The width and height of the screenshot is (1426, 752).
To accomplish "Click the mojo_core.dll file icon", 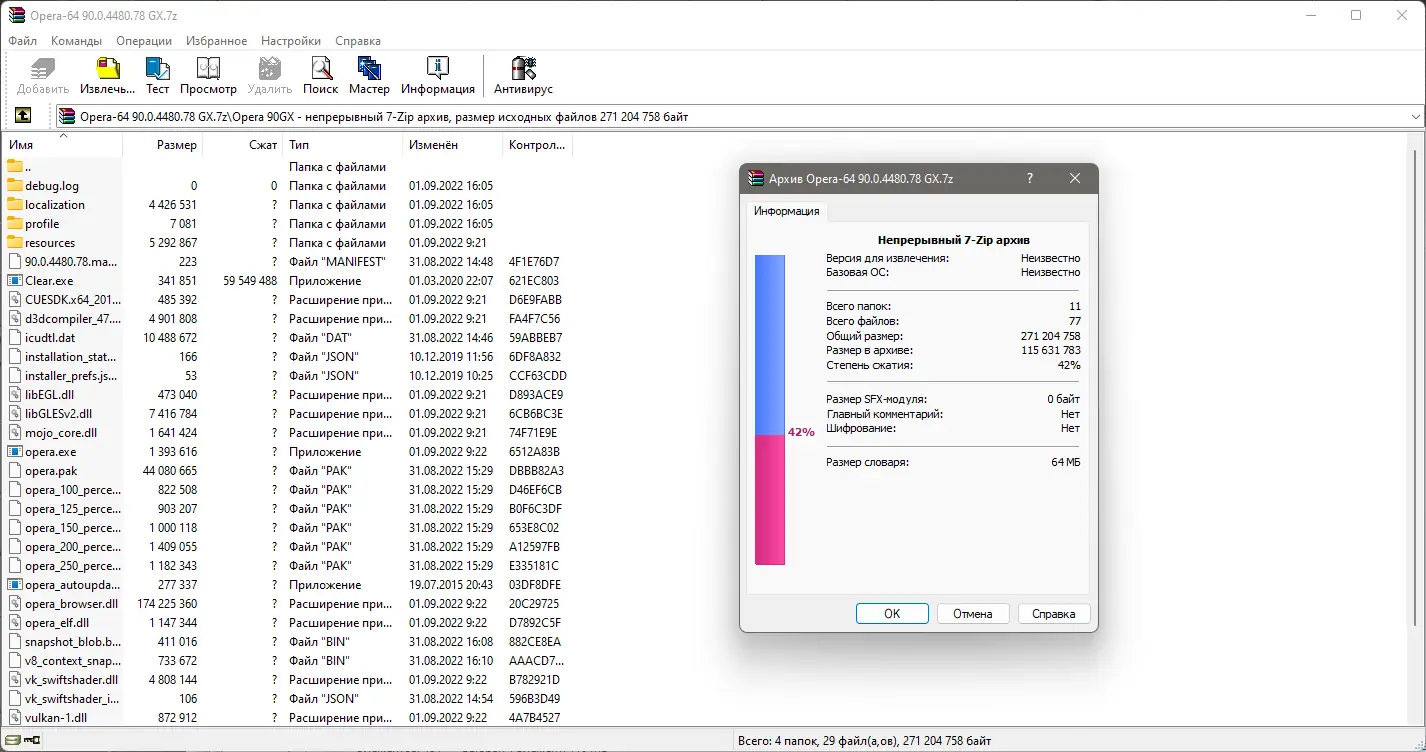I will click(15, 433).
